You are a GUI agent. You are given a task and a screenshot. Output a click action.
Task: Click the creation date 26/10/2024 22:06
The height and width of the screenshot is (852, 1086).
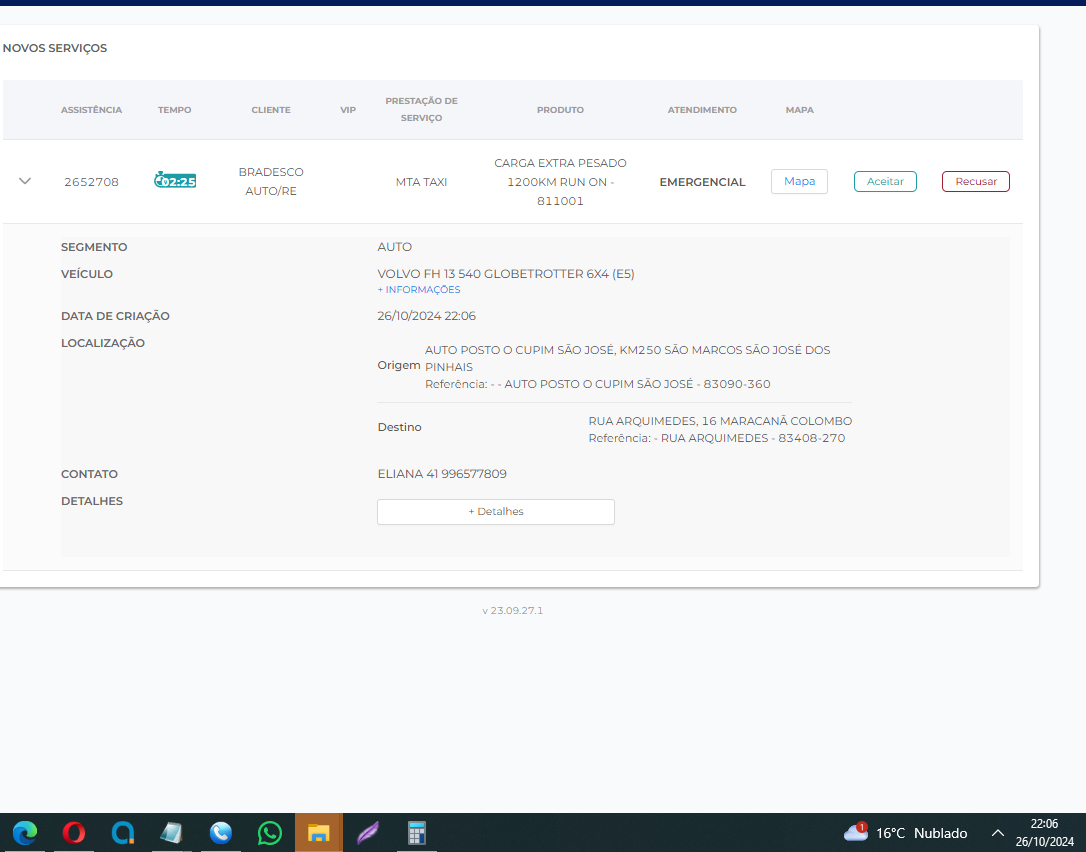[427, 316]
